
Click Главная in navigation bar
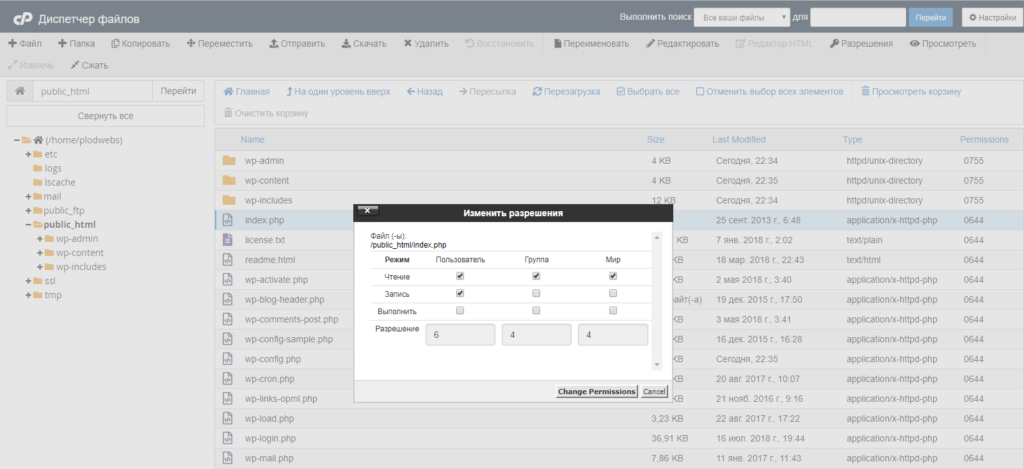pos(246,91)
